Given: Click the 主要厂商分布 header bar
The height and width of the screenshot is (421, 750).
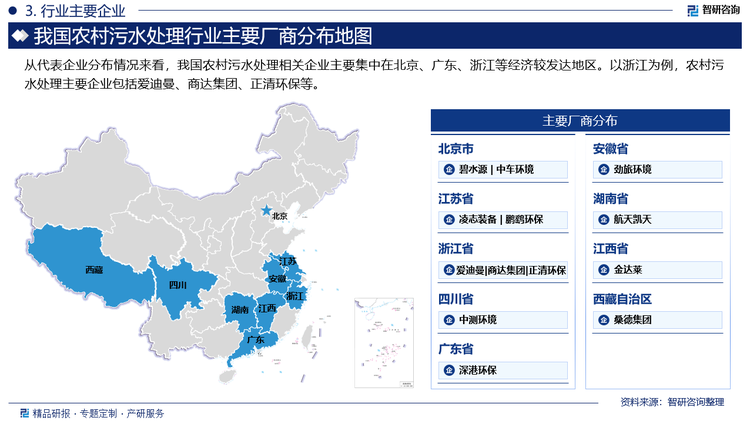Looking at the screenshot, I should (x=580, y=121).
